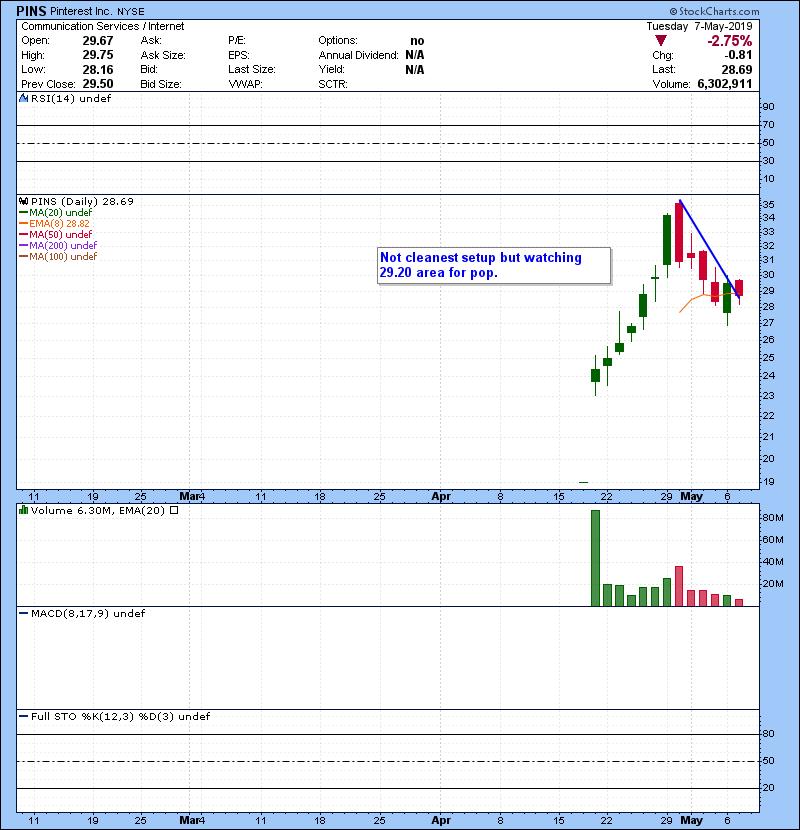This screenshot has height=830, width=800.
Task: Click the Chg value -0.81
Action: (x=738, y=55)
